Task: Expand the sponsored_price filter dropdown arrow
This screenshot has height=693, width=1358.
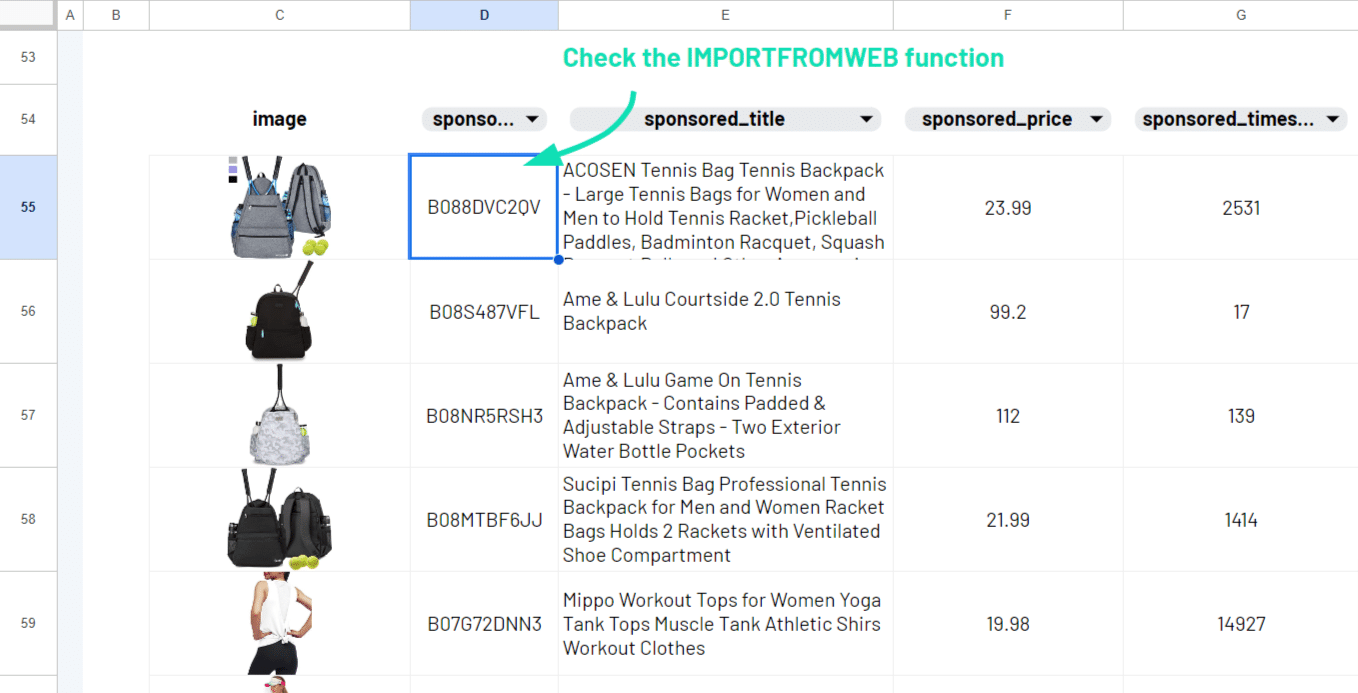Action: click(x=1096, y=120)
